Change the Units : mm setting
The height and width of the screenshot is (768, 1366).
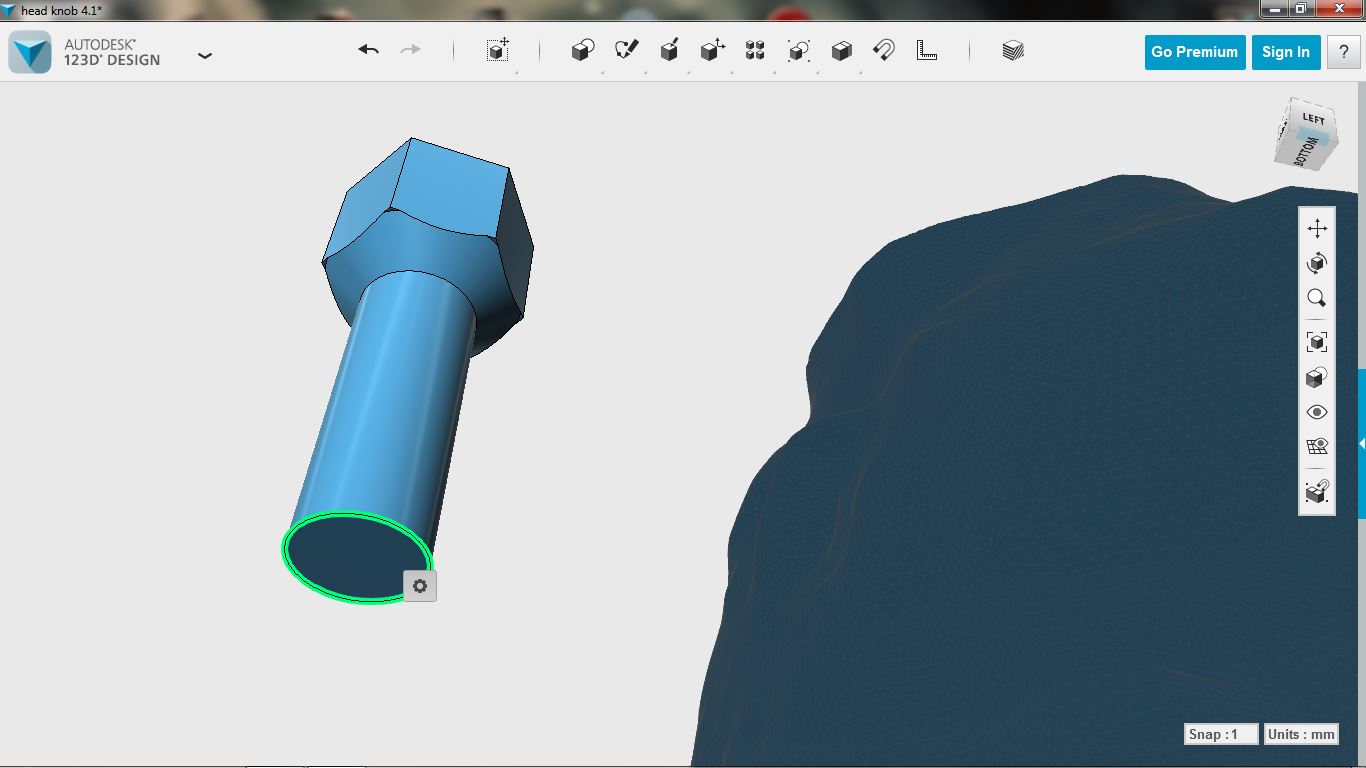1301,734
